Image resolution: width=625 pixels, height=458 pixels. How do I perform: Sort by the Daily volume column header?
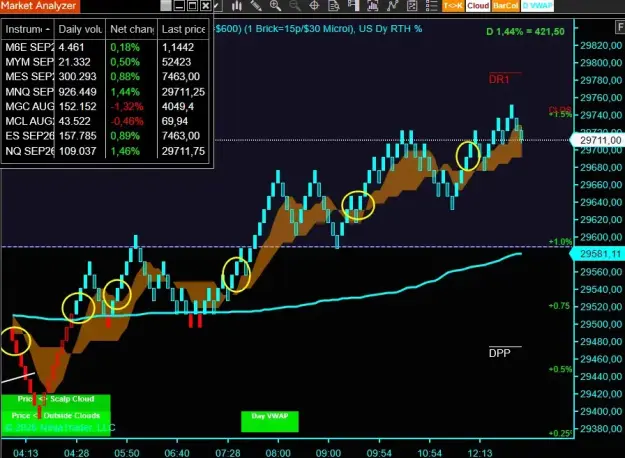pos(80,29)
